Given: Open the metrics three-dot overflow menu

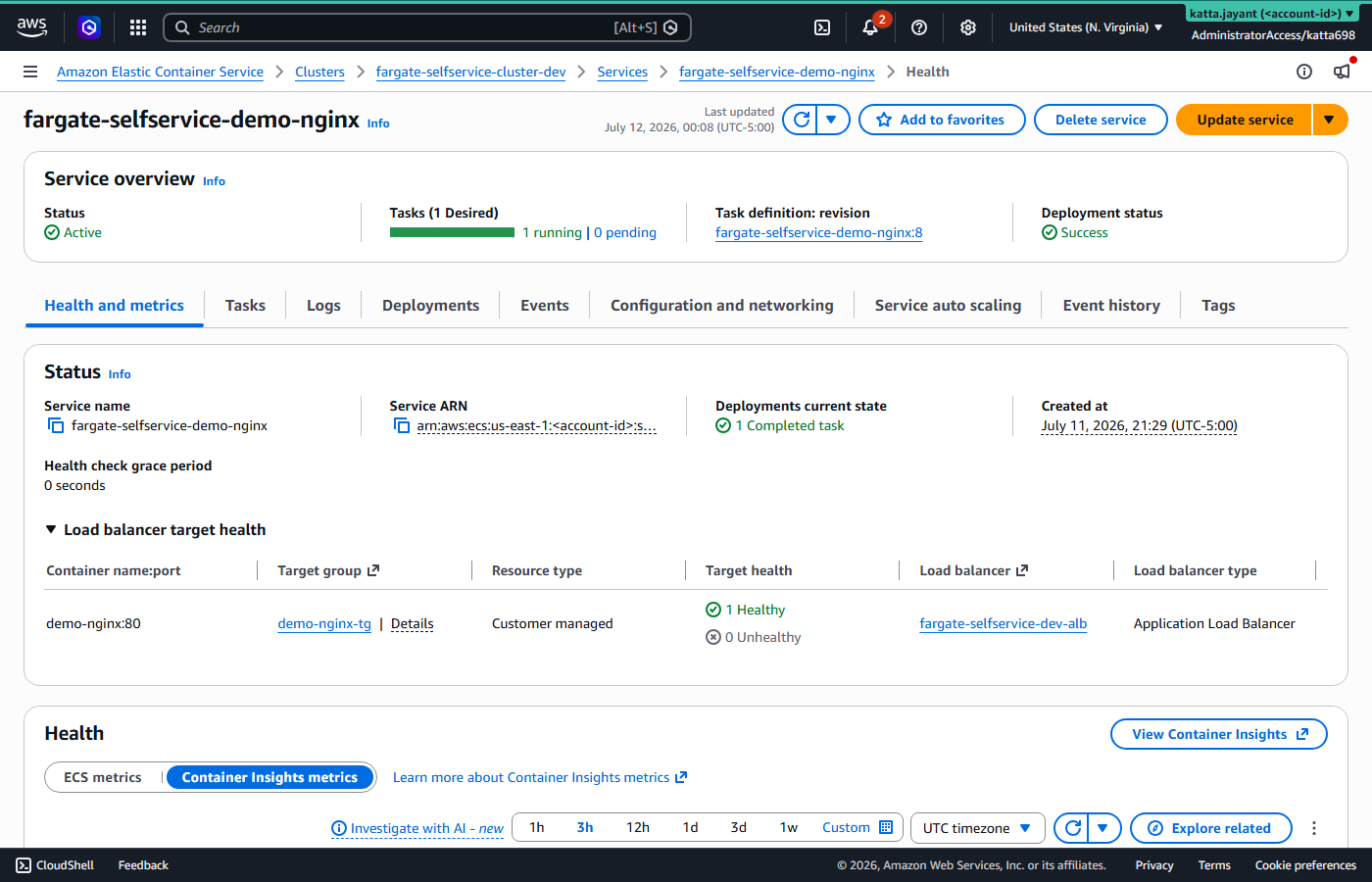Looking at the screenshot, I should tap(1314, 828).
